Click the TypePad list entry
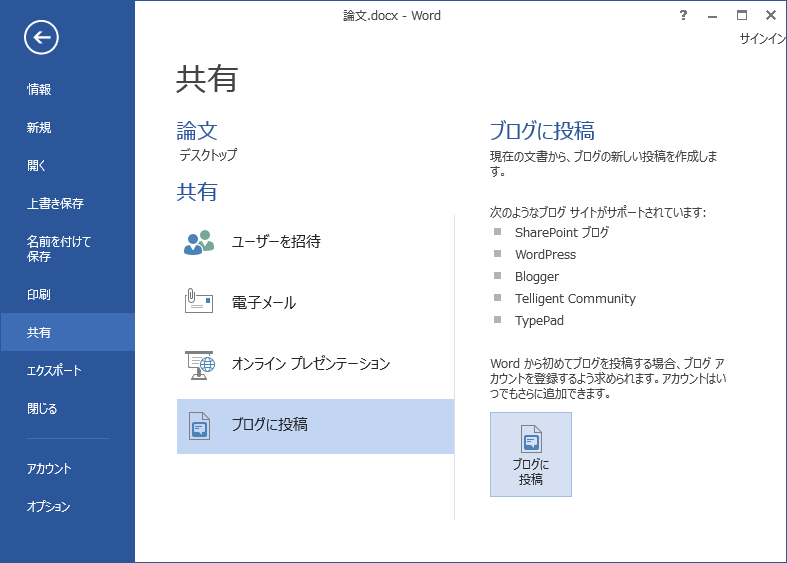The image size is (787, 563). pyautogui.click(x=539, y=321)
